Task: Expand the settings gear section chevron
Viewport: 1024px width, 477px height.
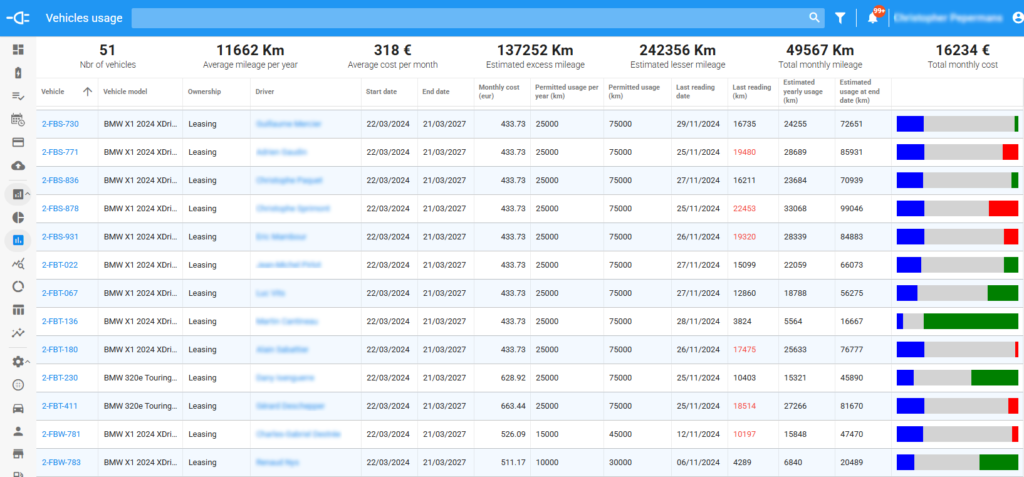Action: tap(28, 362)
